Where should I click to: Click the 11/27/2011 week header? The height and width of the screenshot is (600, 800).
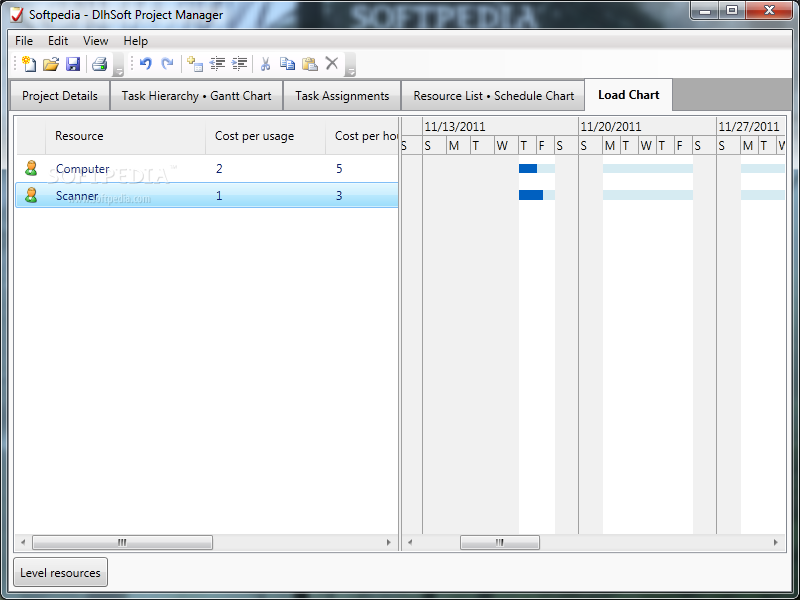(751, 127)
